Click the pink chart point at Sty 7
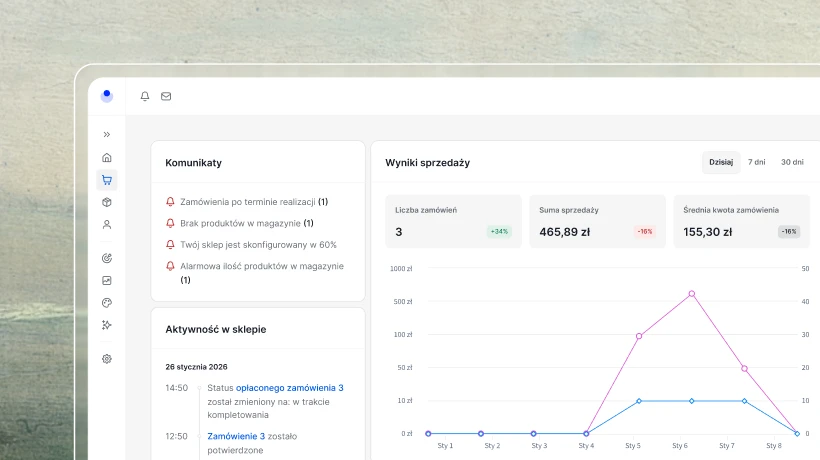Image resolution: width=820 pixels, height=460 pixels. point(744,369)
